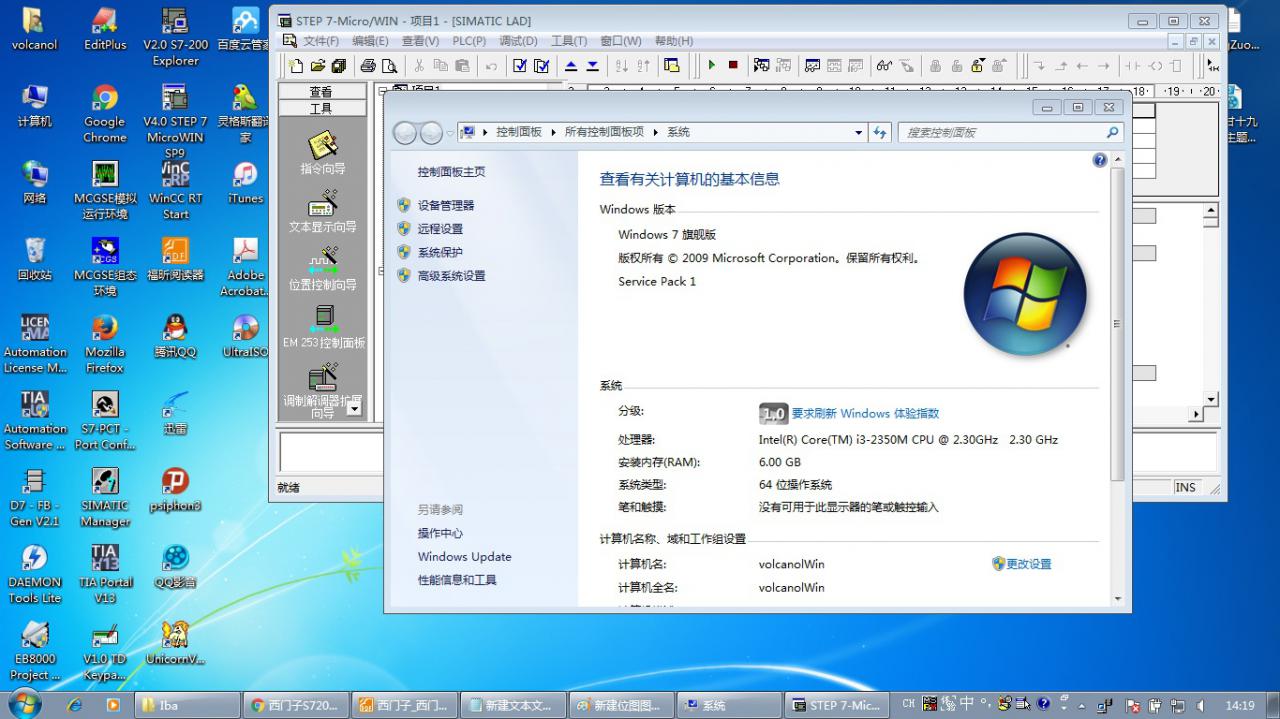Click the STOP (red square) toolbar icon
1280x719 pixels.
733,65
